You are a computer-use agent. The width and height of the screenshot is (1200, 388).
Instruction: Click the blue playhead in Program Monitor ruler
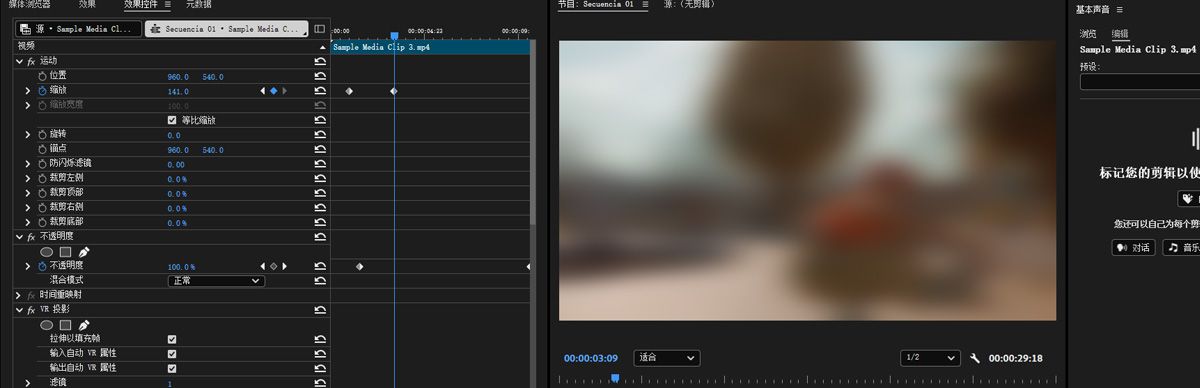coord(615,378)
